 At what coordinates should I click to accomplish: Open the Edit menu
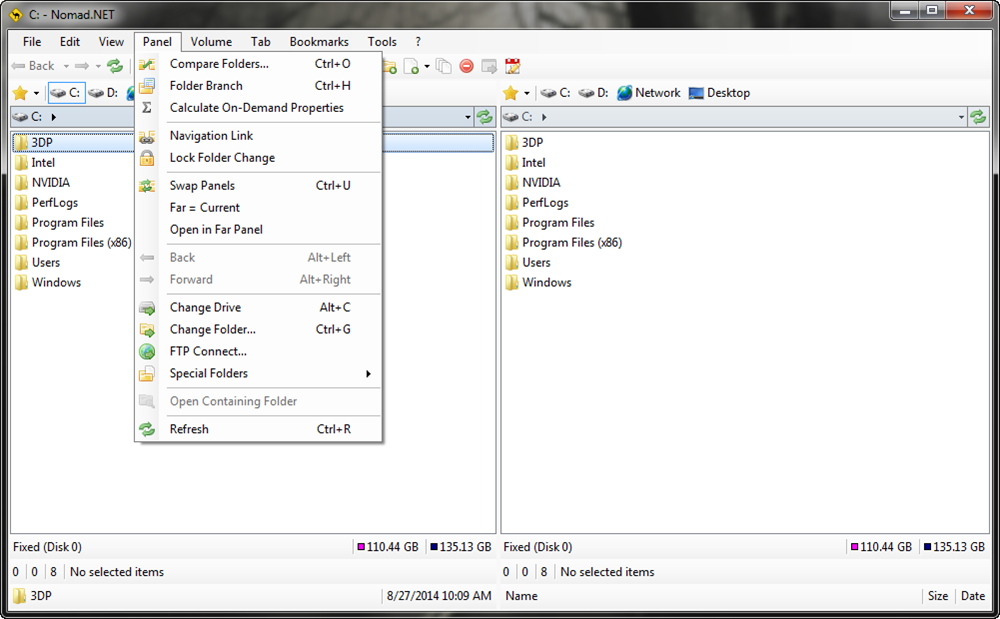pyautogui.click(x=70, y=42)
